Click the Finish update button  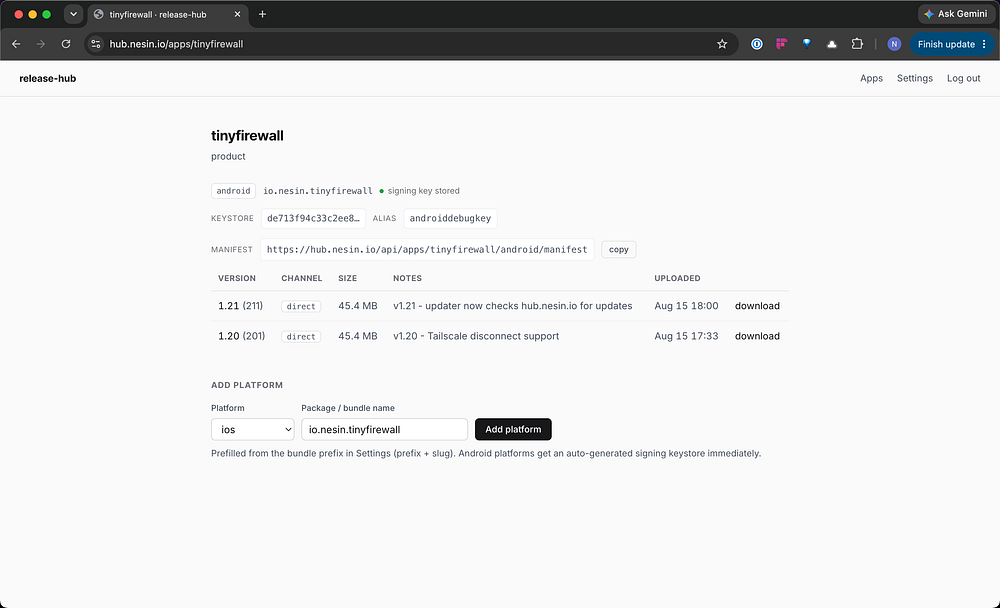coord(946,44)
